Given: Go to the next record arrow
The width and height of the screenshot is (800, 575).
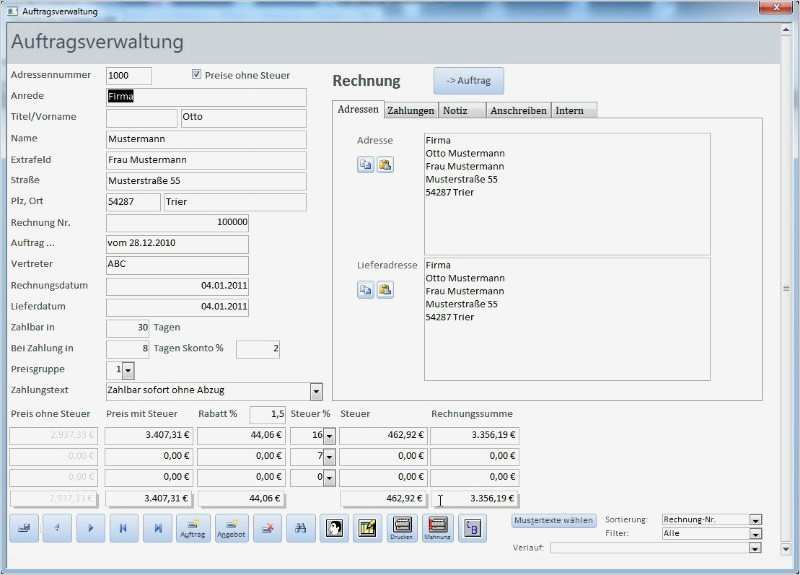Looking at the screenshot, I should pyautogui.click(x=91, y=528).
